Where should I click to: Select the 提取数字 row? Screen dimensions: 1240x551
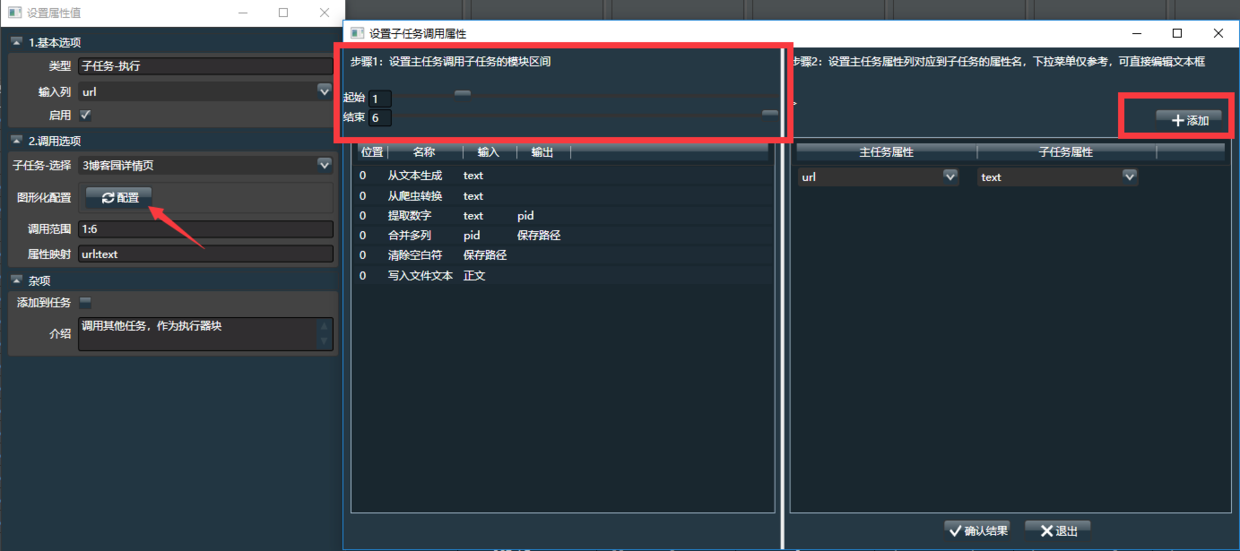(x=563, y=216)
